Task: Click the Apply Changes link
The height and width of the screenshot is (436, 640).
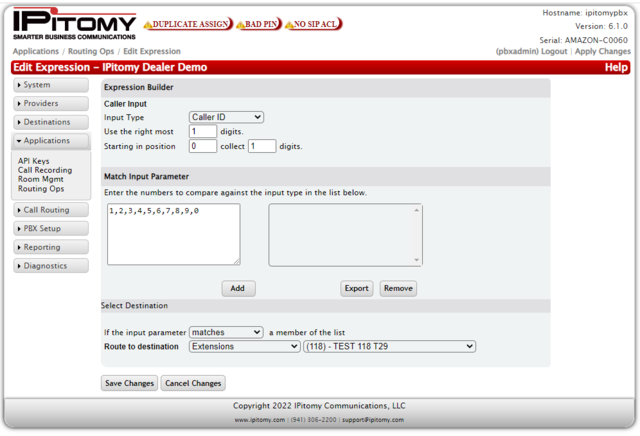Action: (x=602, y=51)
